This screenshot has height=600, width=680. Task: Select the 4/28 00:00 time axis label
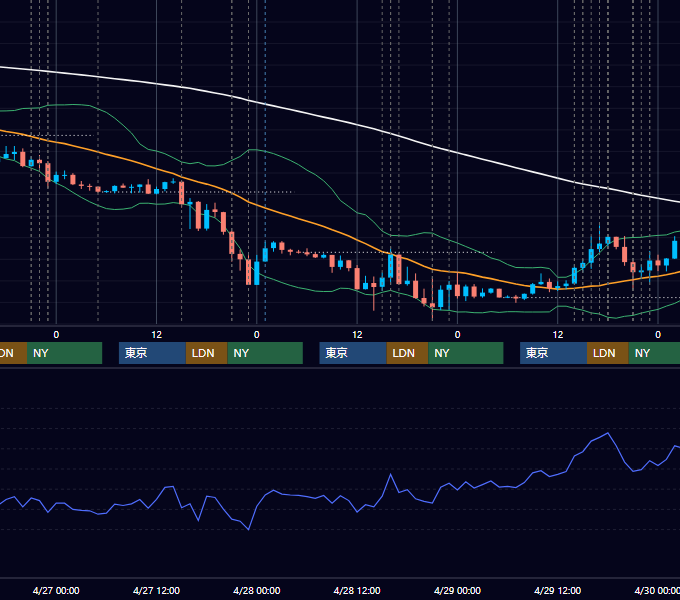(x=257, y=590)
